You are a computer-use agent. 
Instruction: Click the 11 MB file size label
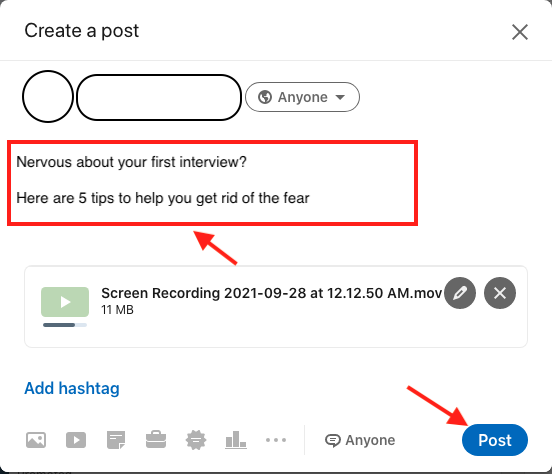117,310
